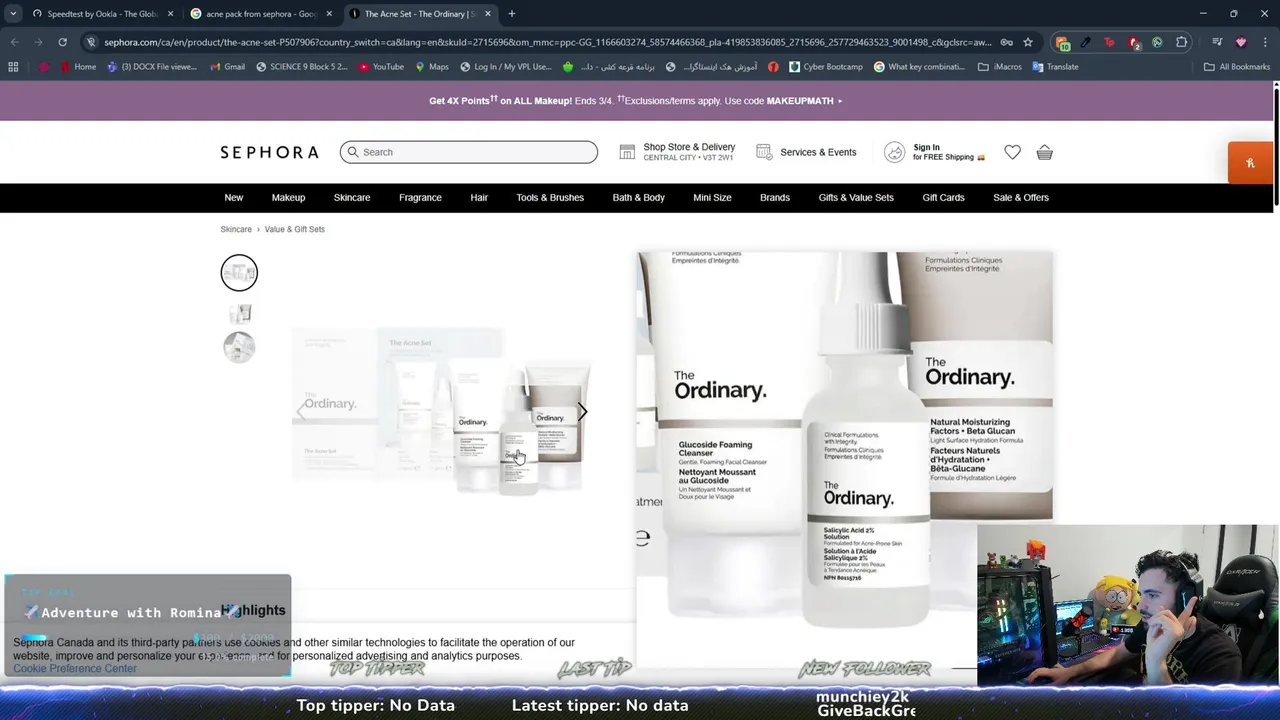Open the Bath & Body menu
The width and height of the screenshot is (1280, 720).
(638, 198)
